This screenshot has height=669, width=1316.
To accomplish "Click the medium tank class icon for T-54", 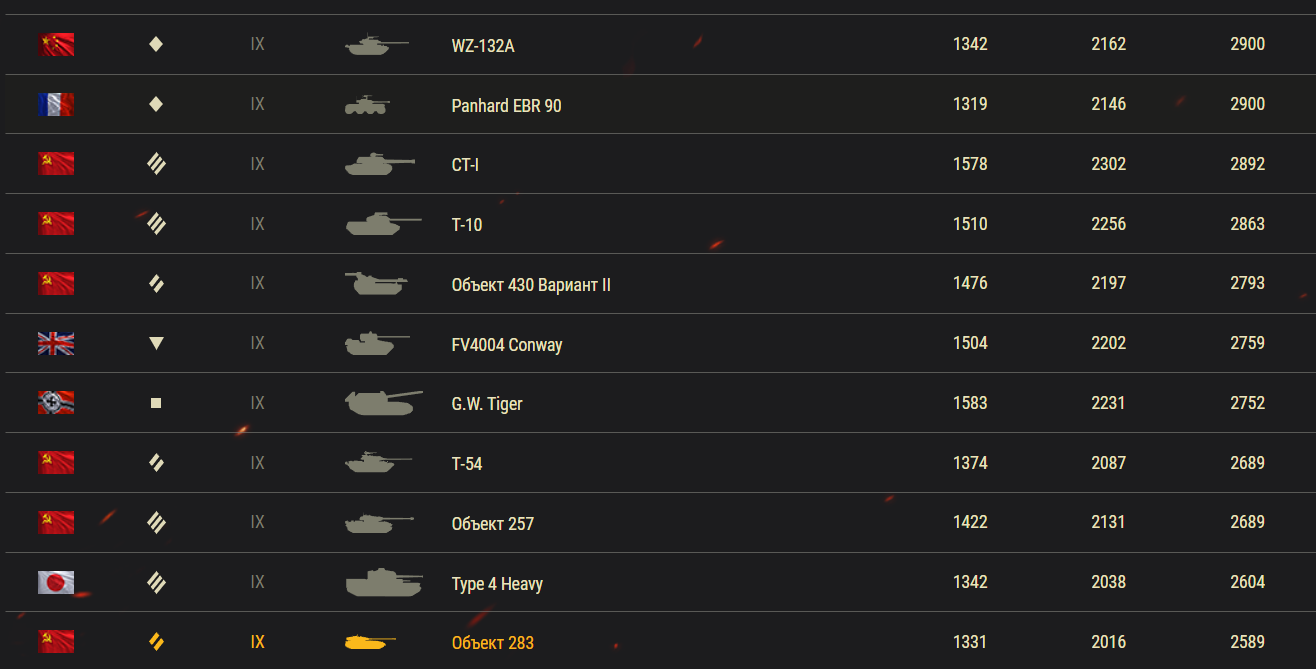I will [x=156, y=463].
